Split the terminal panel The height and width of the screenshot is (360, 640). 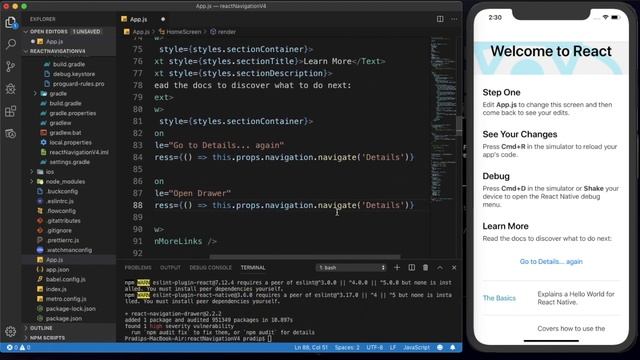point(411,267)
